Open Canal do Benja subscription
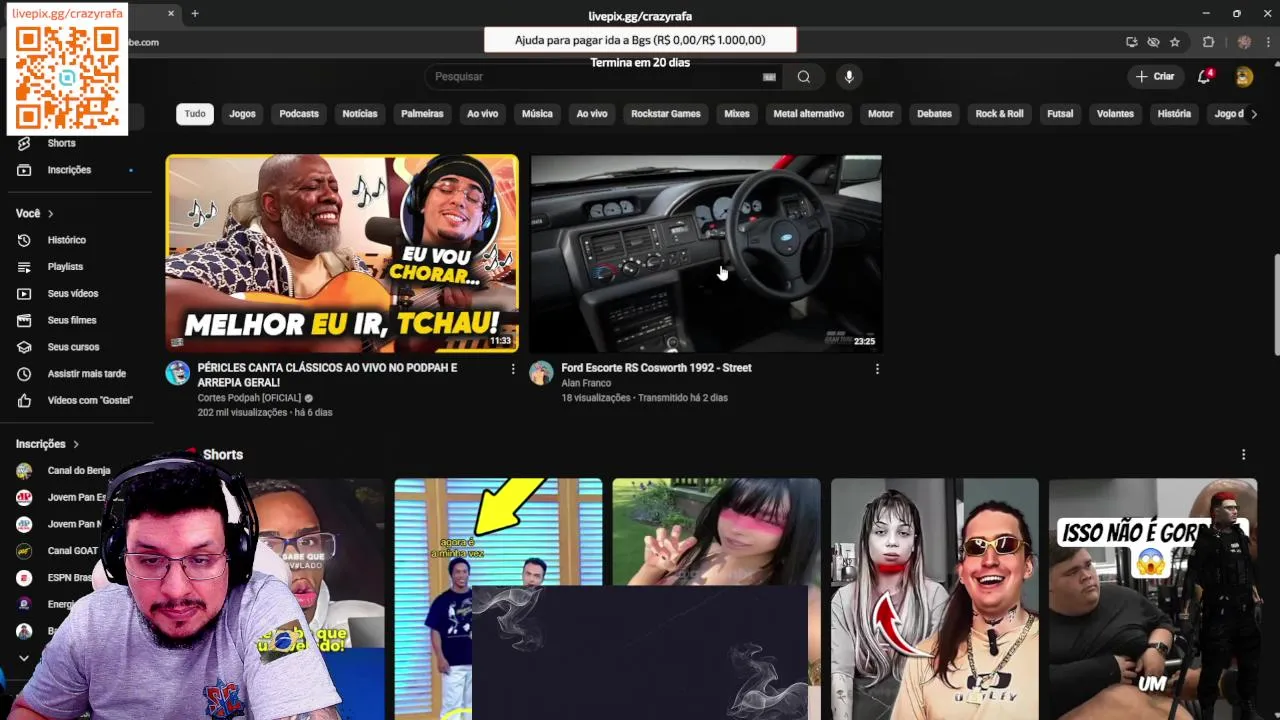 pos(79,471)
